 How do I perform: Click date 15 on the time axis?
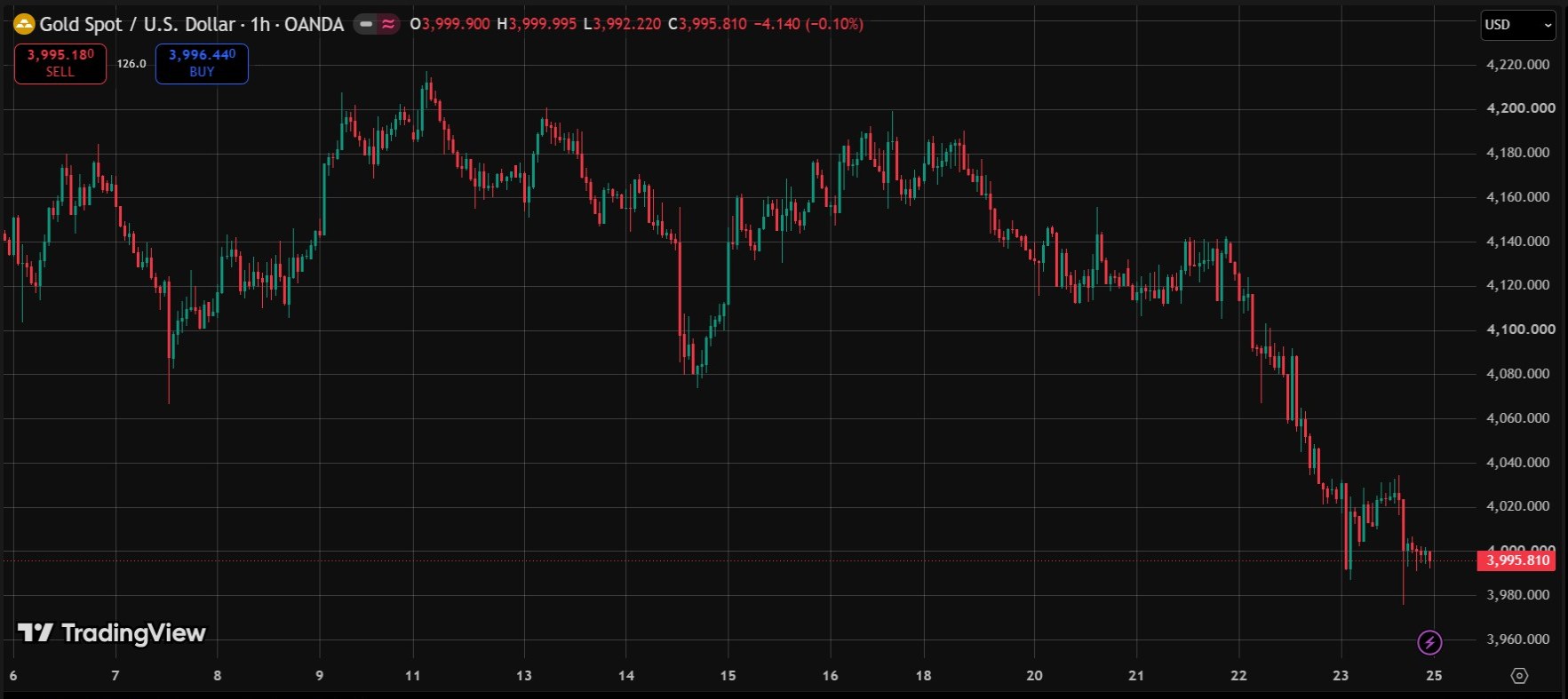(x=728, y=676)
